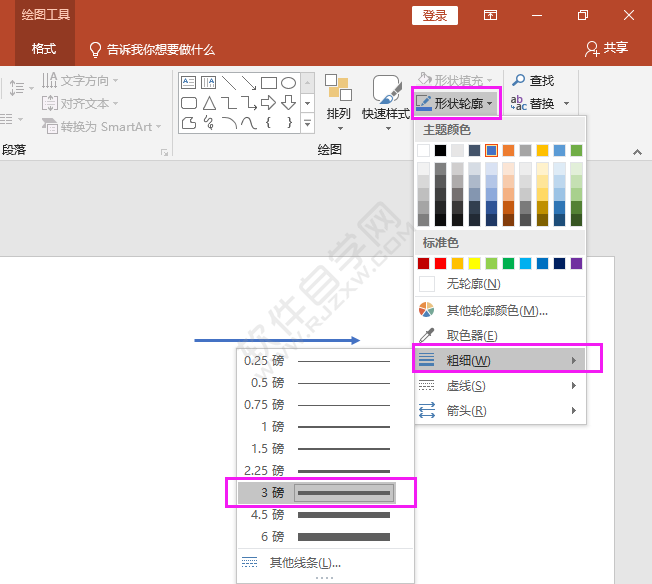The image size is (652, 584).
Task: Pick the Arrow line shape
Action: [249, 83]
